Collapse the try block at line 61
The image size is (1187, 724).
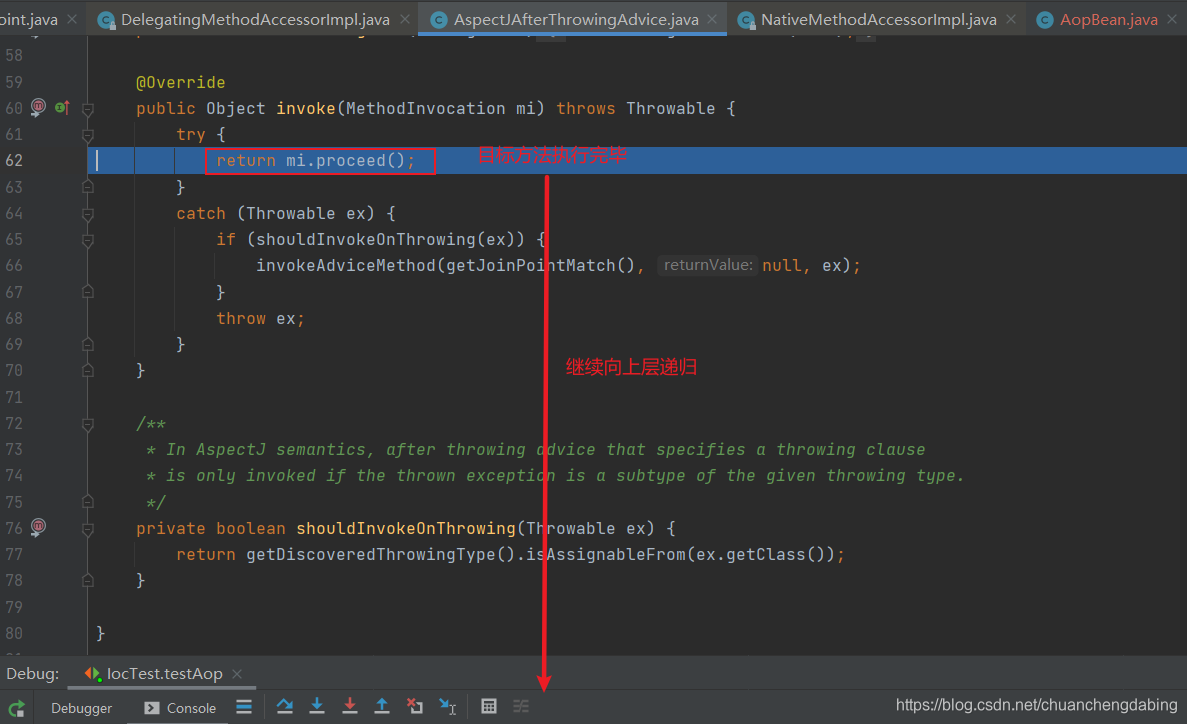tap(88, 135)
